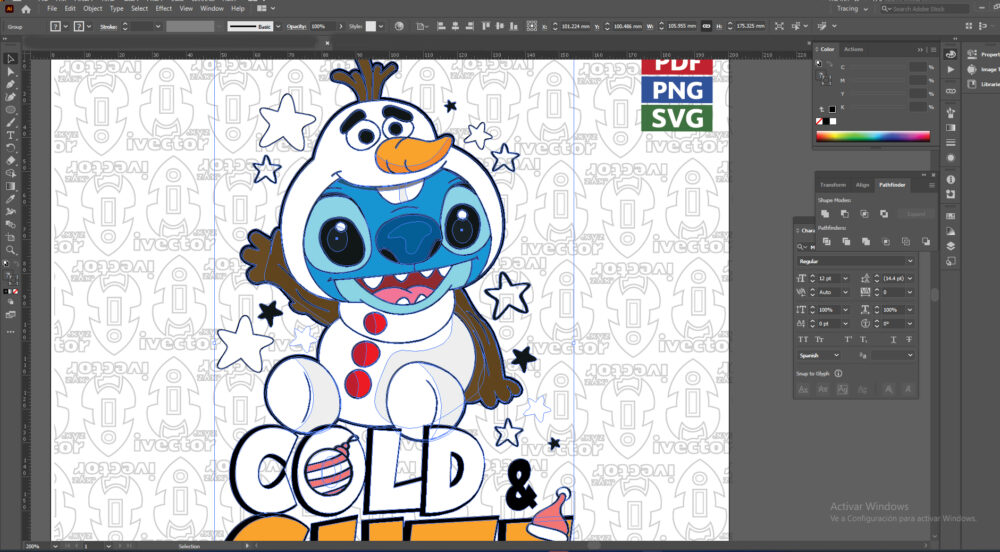Click the black swatch in Color panel
Image resolution: width=1000 pixels, height=552 pixels.
[x=826, y=121]
